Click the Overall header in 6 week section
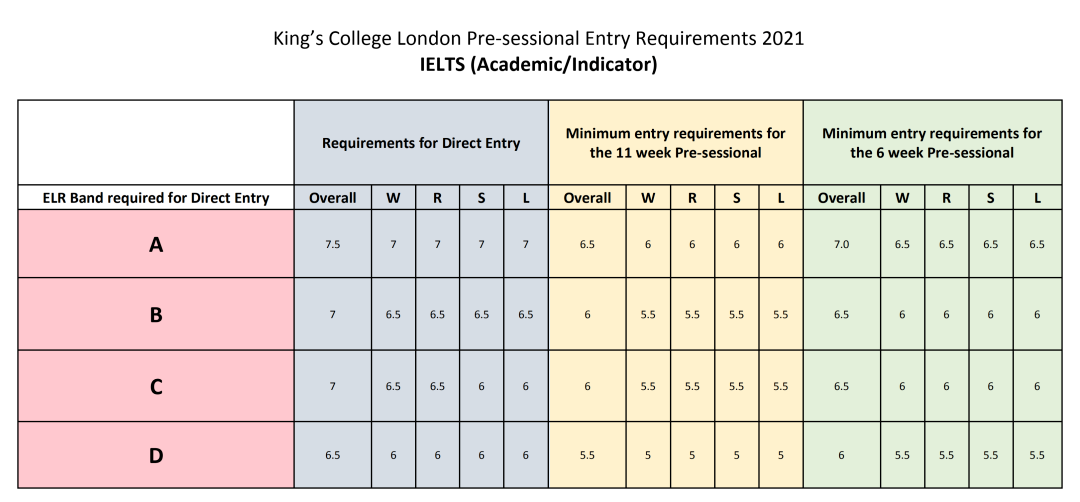1080x502 pixels. tap(842, 198)
